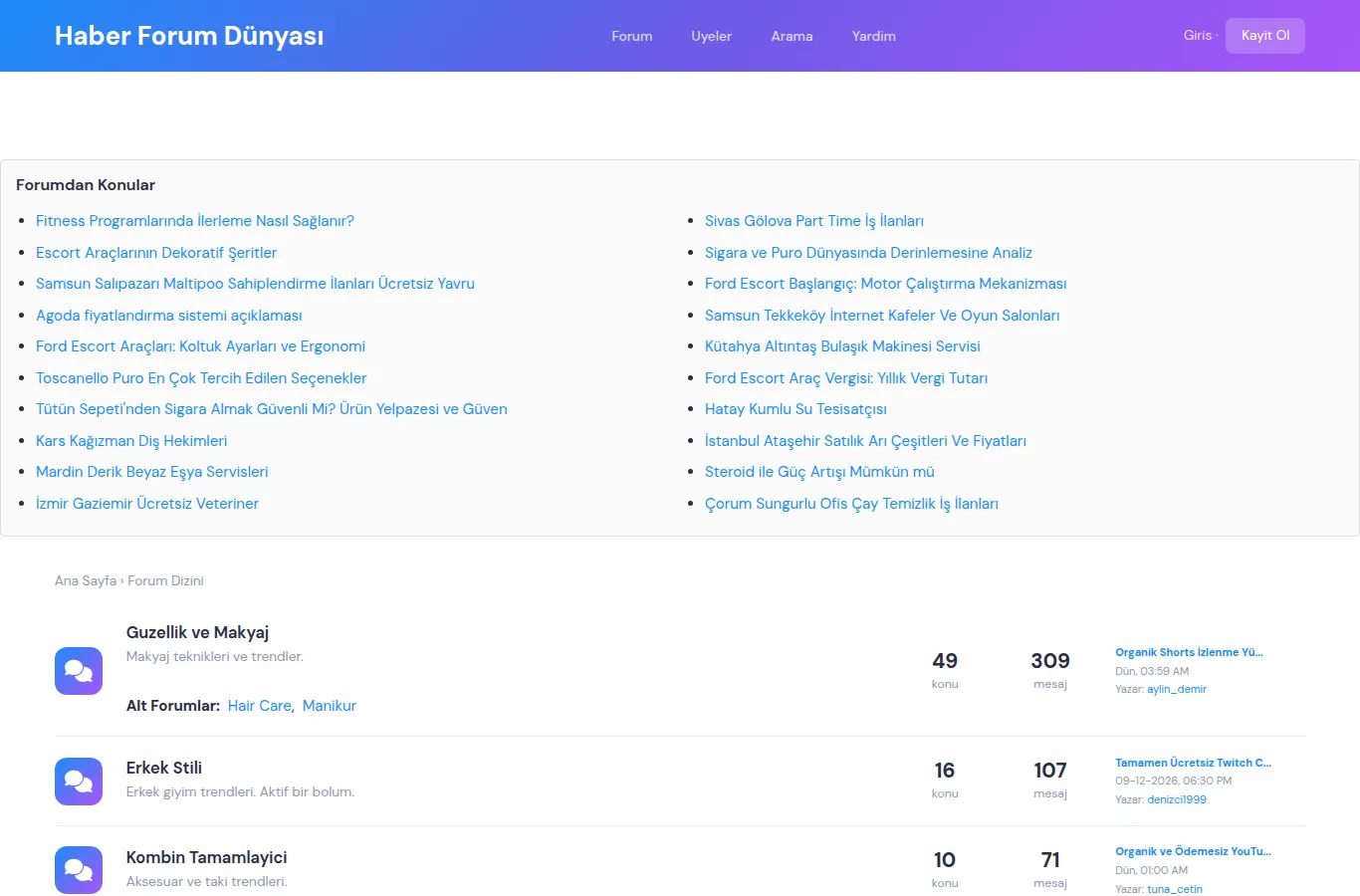Open the Haber Forum Dünyası site title
This screenshot has width=1360, height=896.
(189, 36)
